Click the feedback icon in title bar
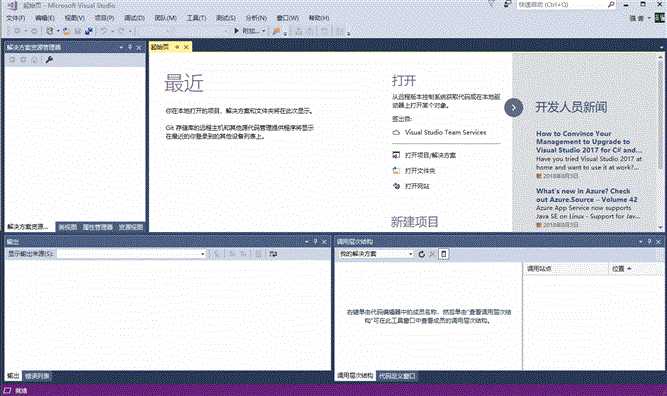Screen dimensions: 667x396 pos(507,5)
